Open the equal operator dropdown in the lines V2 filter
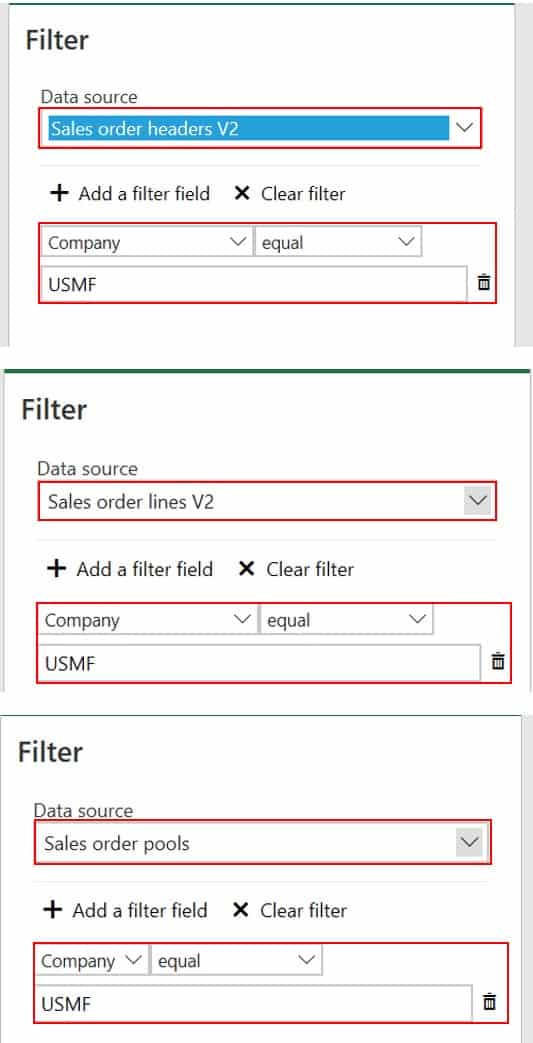This screenshot has height=1043, width=533. coord(346,620)
